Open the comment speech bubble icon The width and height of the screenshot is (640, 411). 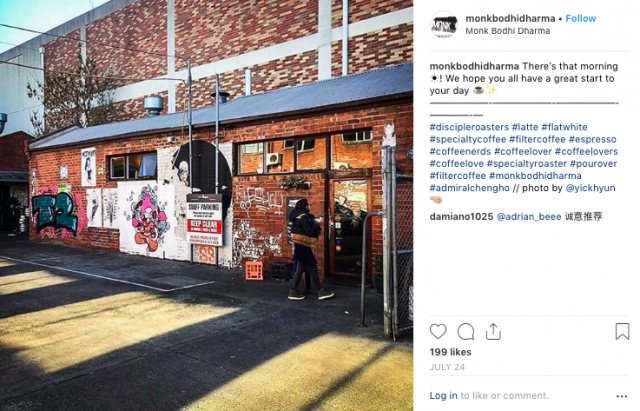coord(466,331)
